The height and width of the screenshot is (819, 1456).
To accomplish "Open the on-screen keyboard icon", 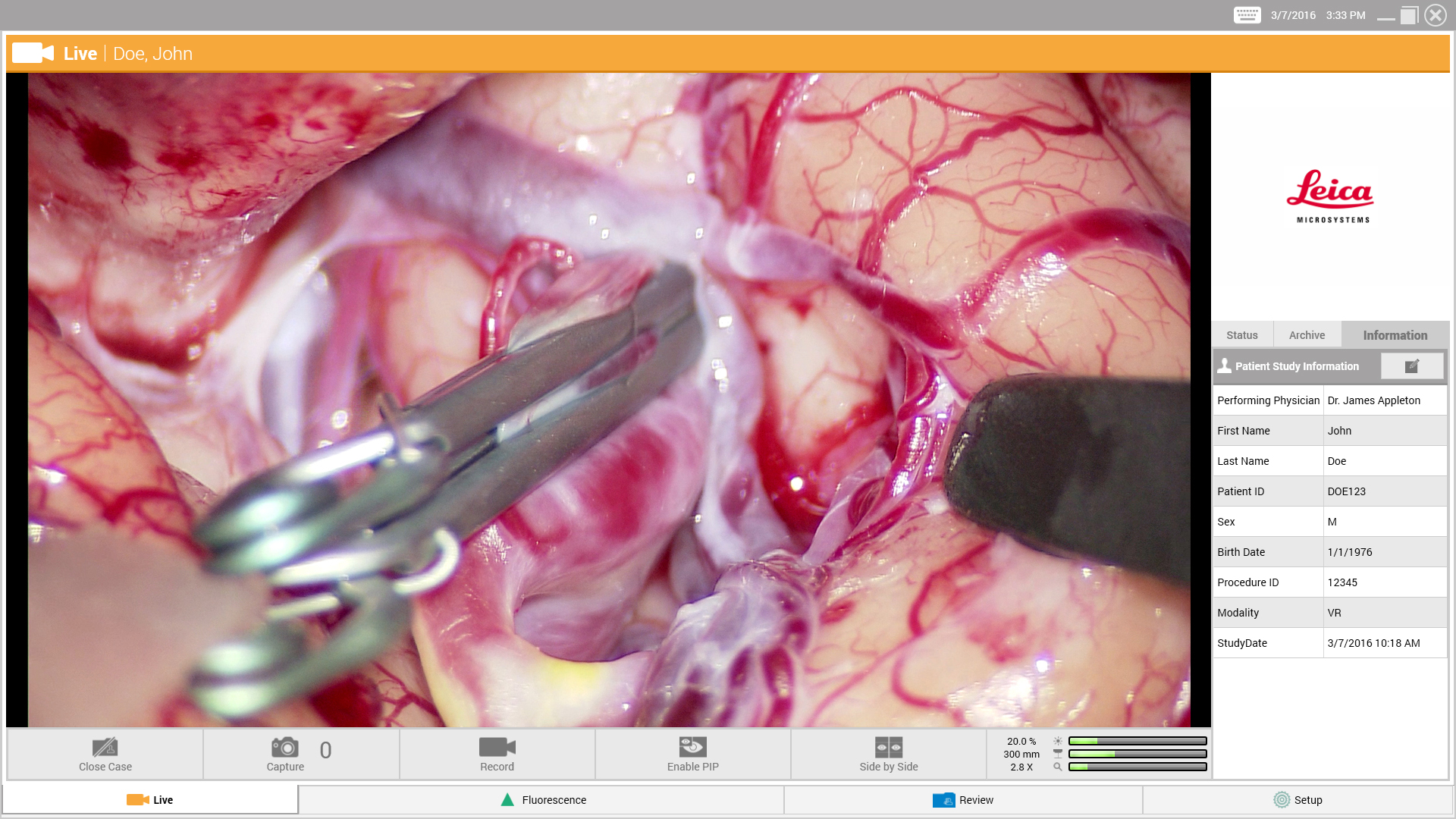I will (x=1247, y=15).
